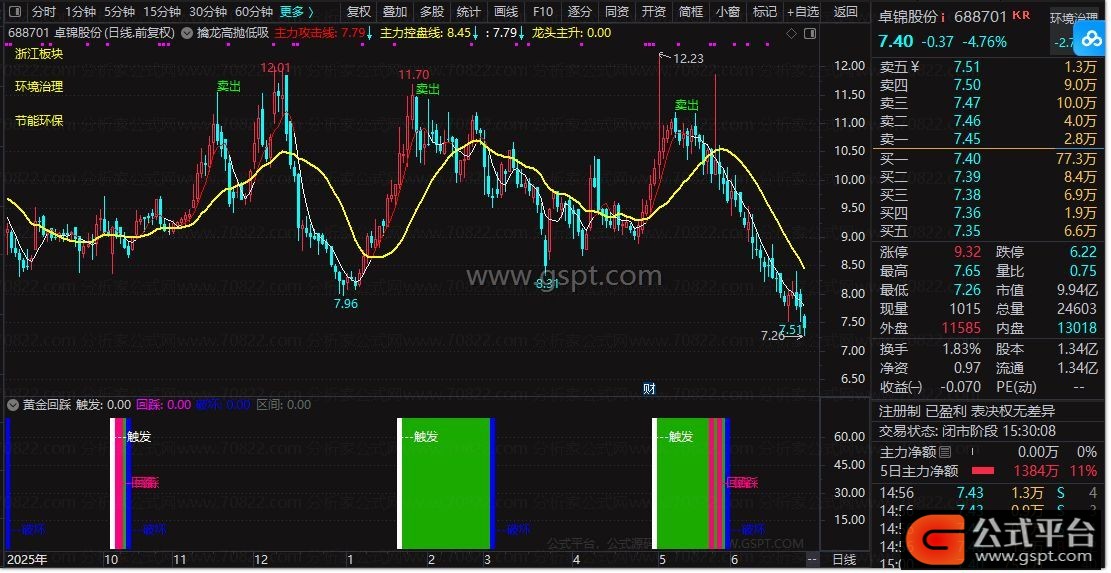Expand the 黄金回踩 sub-indicator dropdown

(x=13, y=404)
